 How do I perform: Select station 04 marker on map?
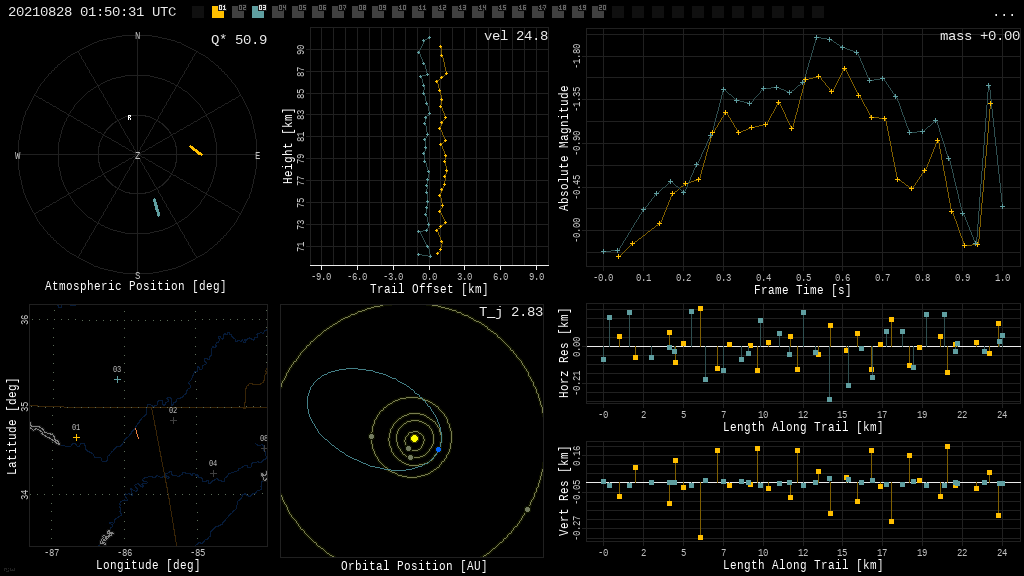click(213, 473)
